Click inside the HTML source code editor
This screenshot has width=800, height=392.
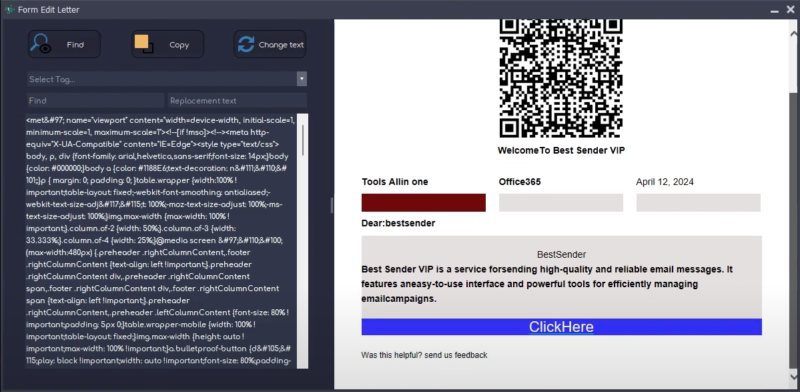coord(161,241)
